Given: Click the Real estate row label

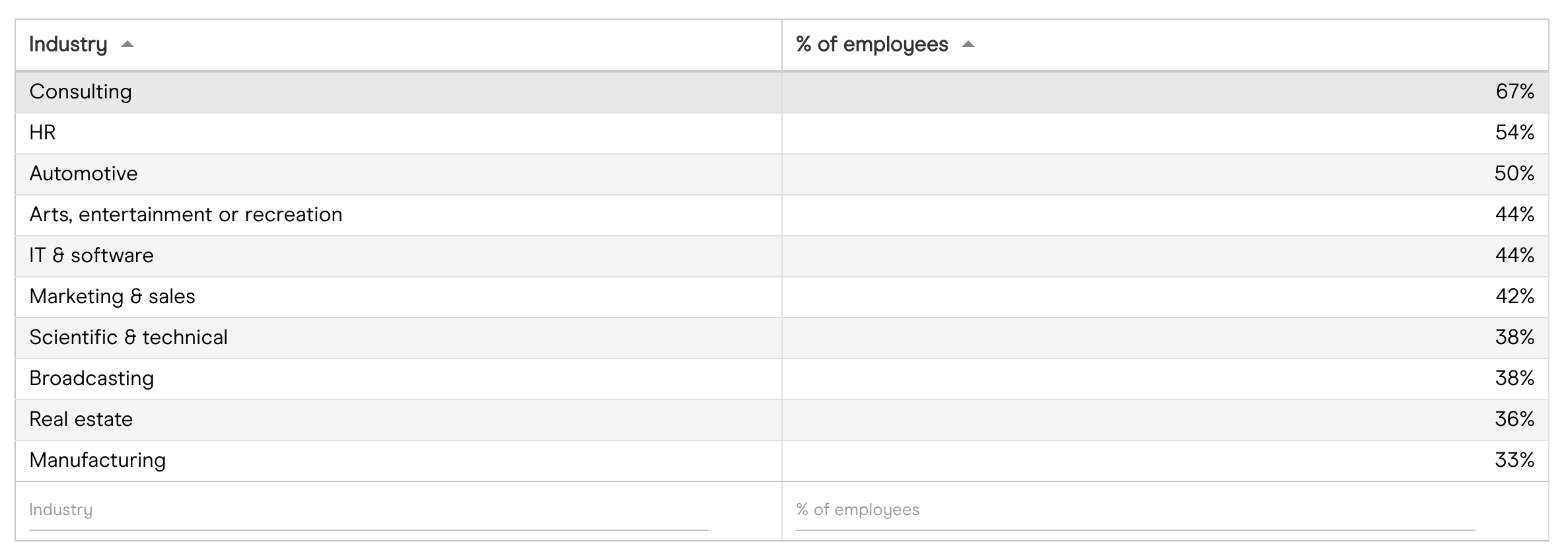Looking at the screenshot, I should point(81,419).
